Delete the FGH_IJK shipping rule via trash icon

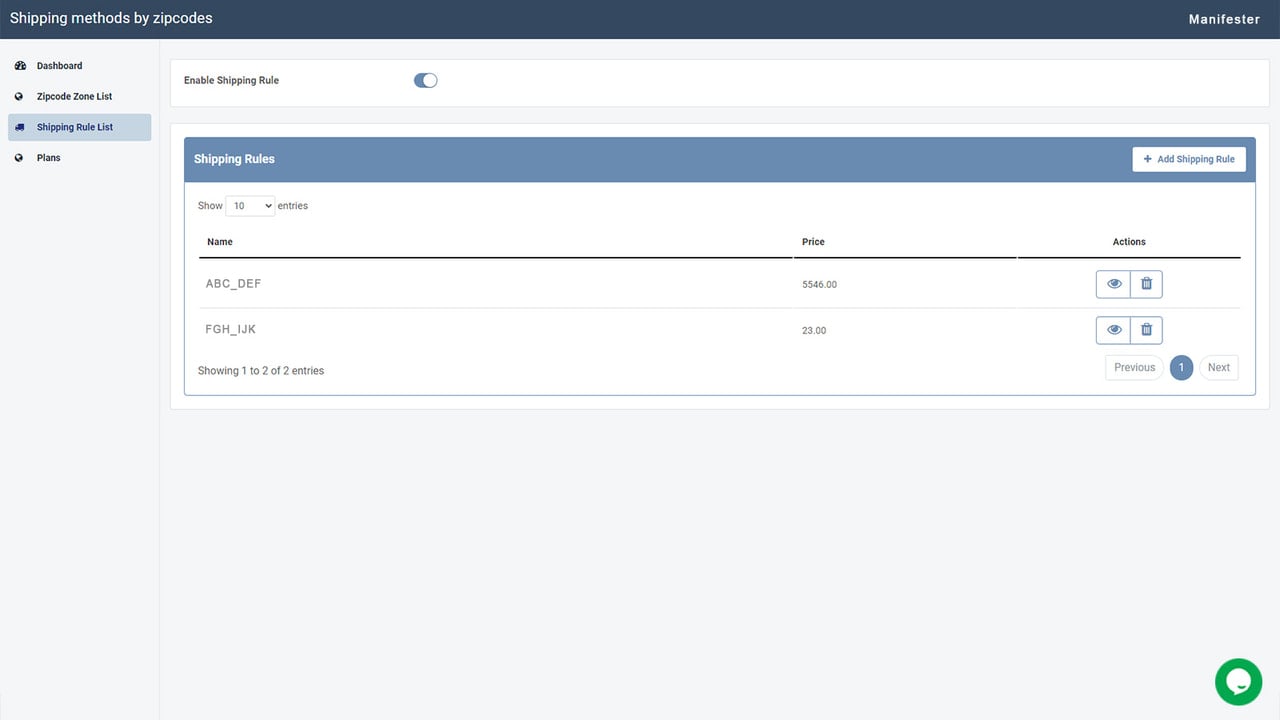click(x=1146, y=330)
